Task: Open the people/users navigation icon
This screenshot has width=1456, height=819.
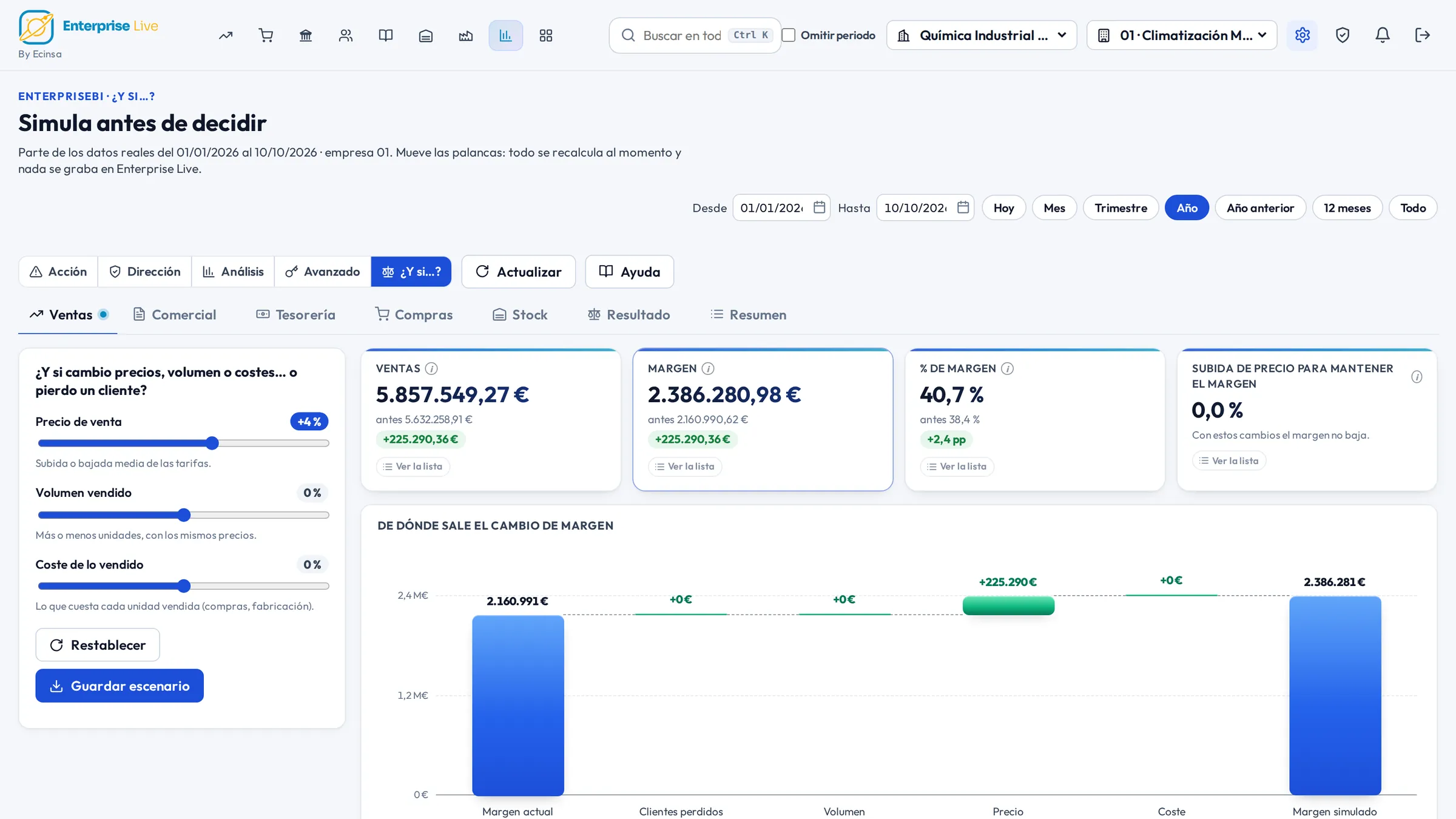Action: (x=346, y=35)
